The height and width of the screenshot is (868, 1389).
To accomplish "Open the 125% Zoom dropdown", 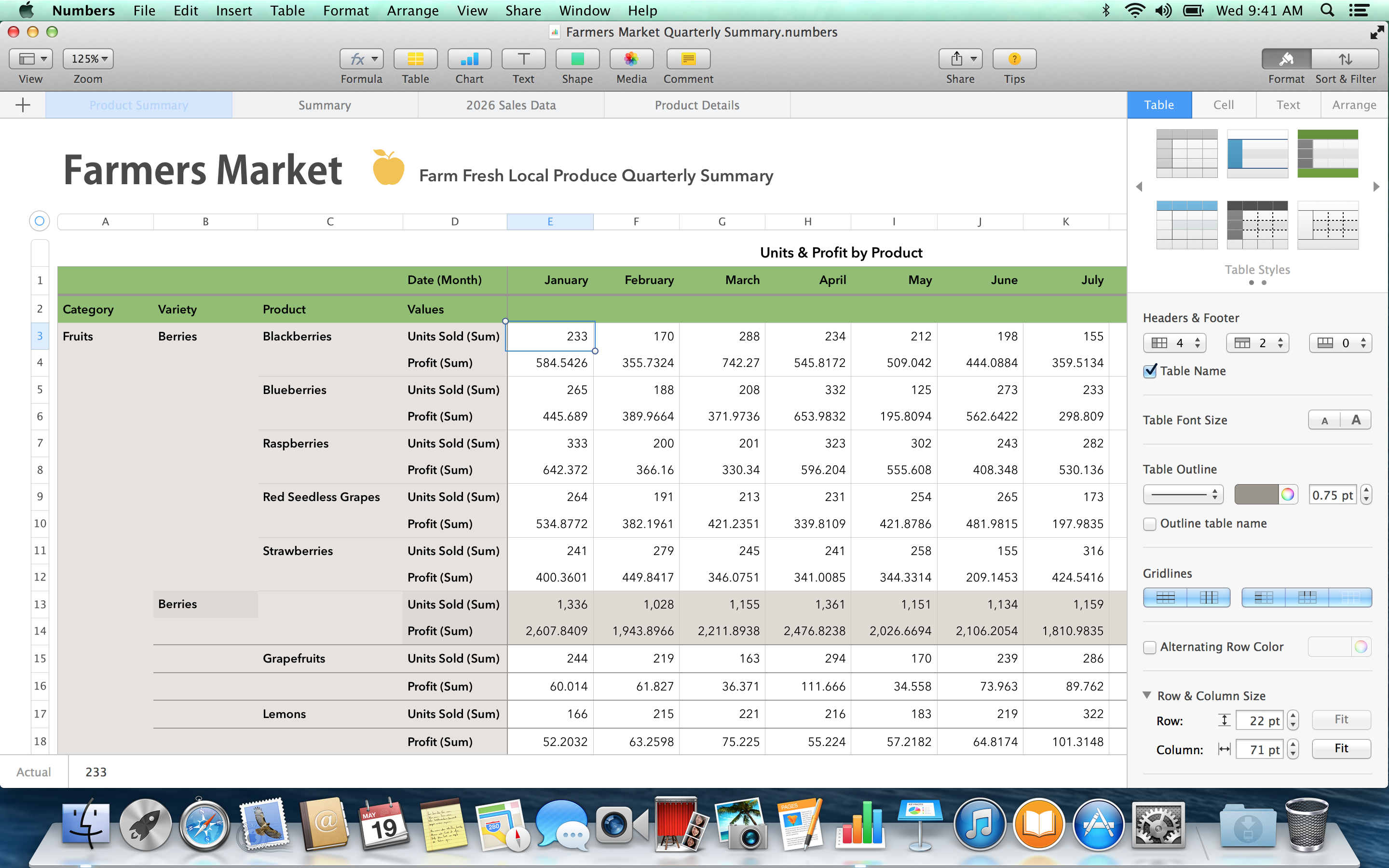I will click(88, 59).
